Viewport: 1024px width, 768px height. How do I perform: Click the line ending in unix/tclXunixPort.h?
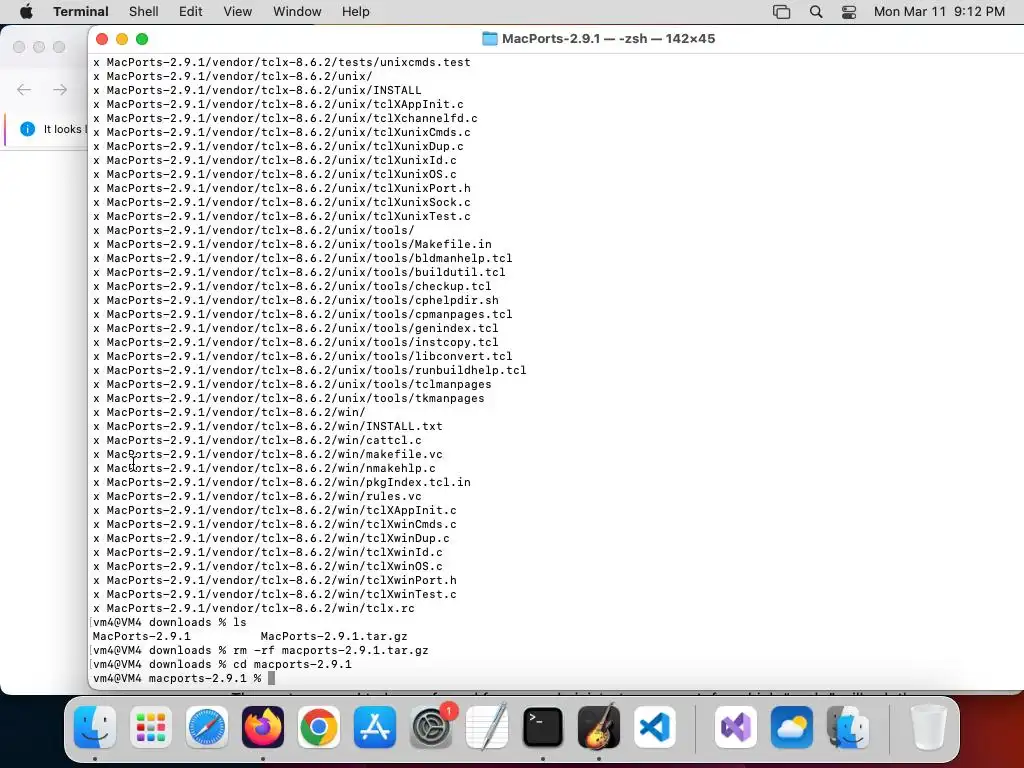(x=281, y=188)
